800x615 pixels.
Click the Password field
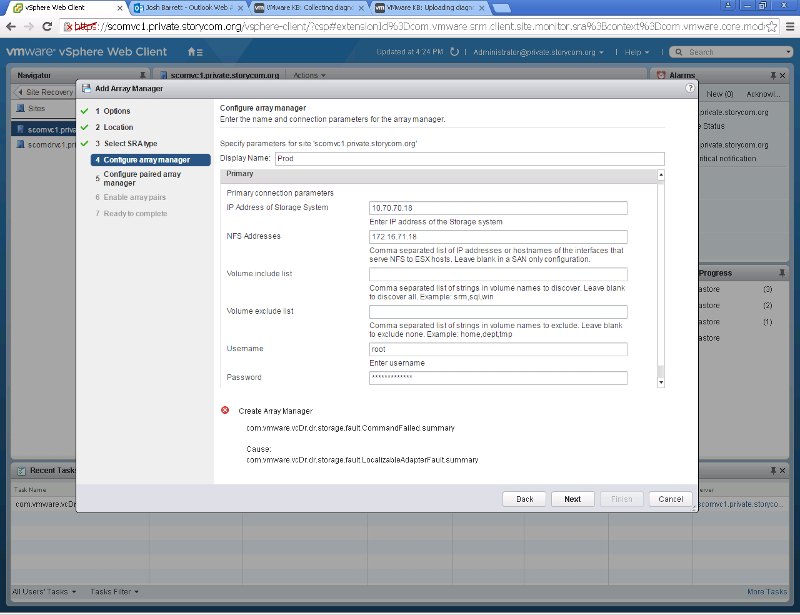pos(498,378)
